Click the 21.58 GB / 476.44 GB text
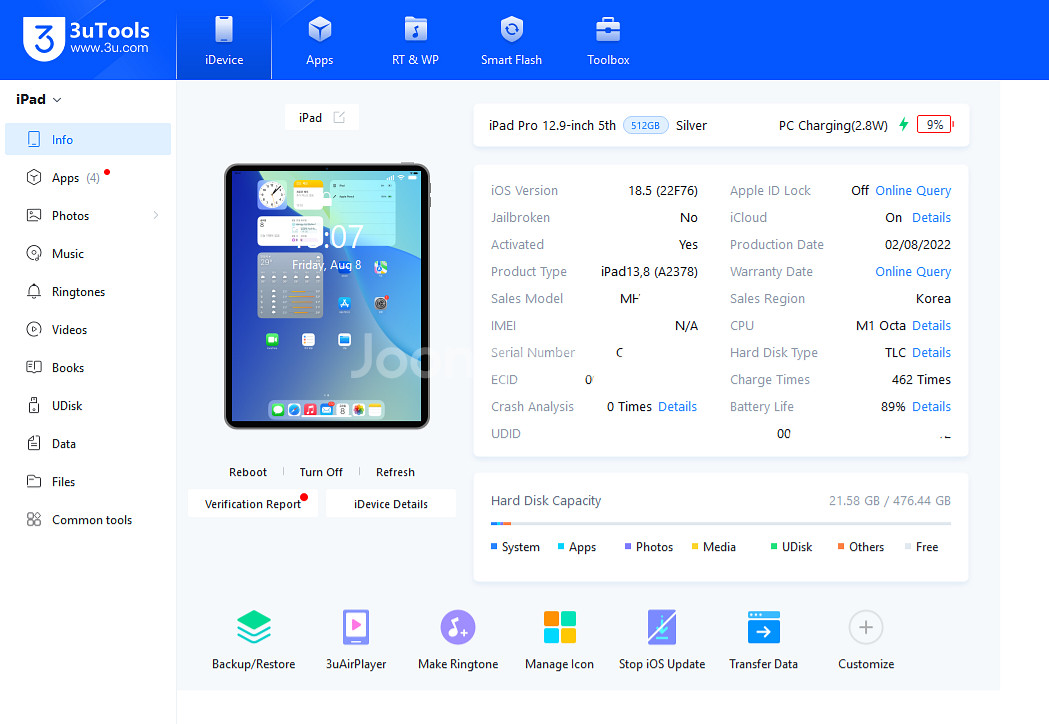This screenshot has height=724, width=1049. (x=889, y=501)
